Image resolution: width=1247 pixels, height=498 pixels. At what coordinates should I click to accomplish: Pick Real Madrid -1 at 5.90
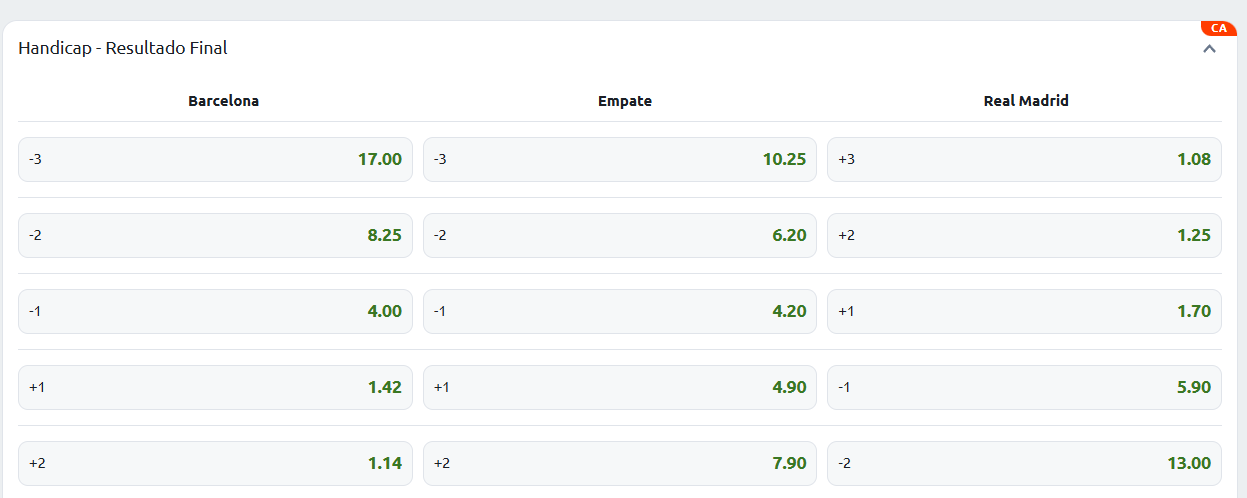click(x=1024, y=387)
